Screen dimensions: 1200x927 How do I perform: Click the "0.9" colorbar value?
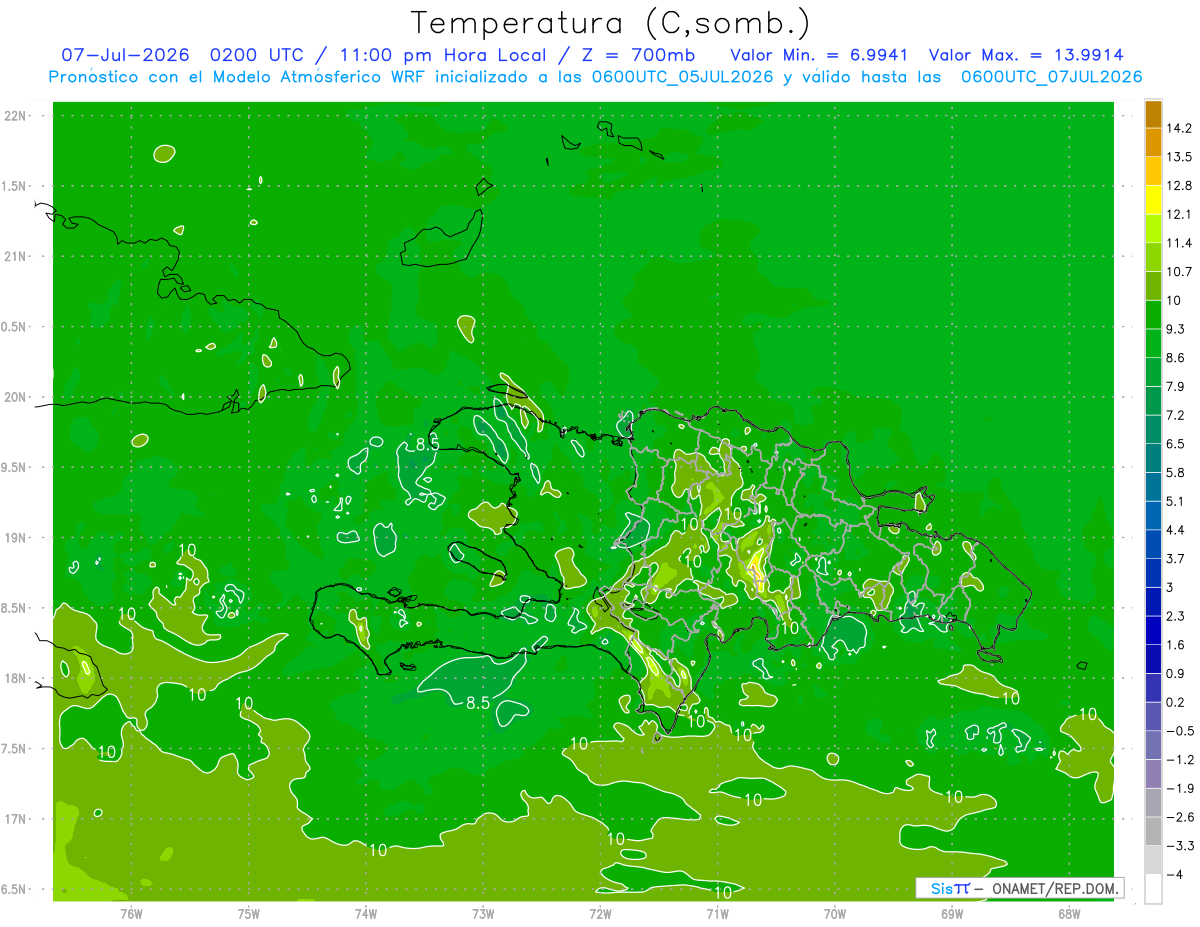[x=1176, y=673]
